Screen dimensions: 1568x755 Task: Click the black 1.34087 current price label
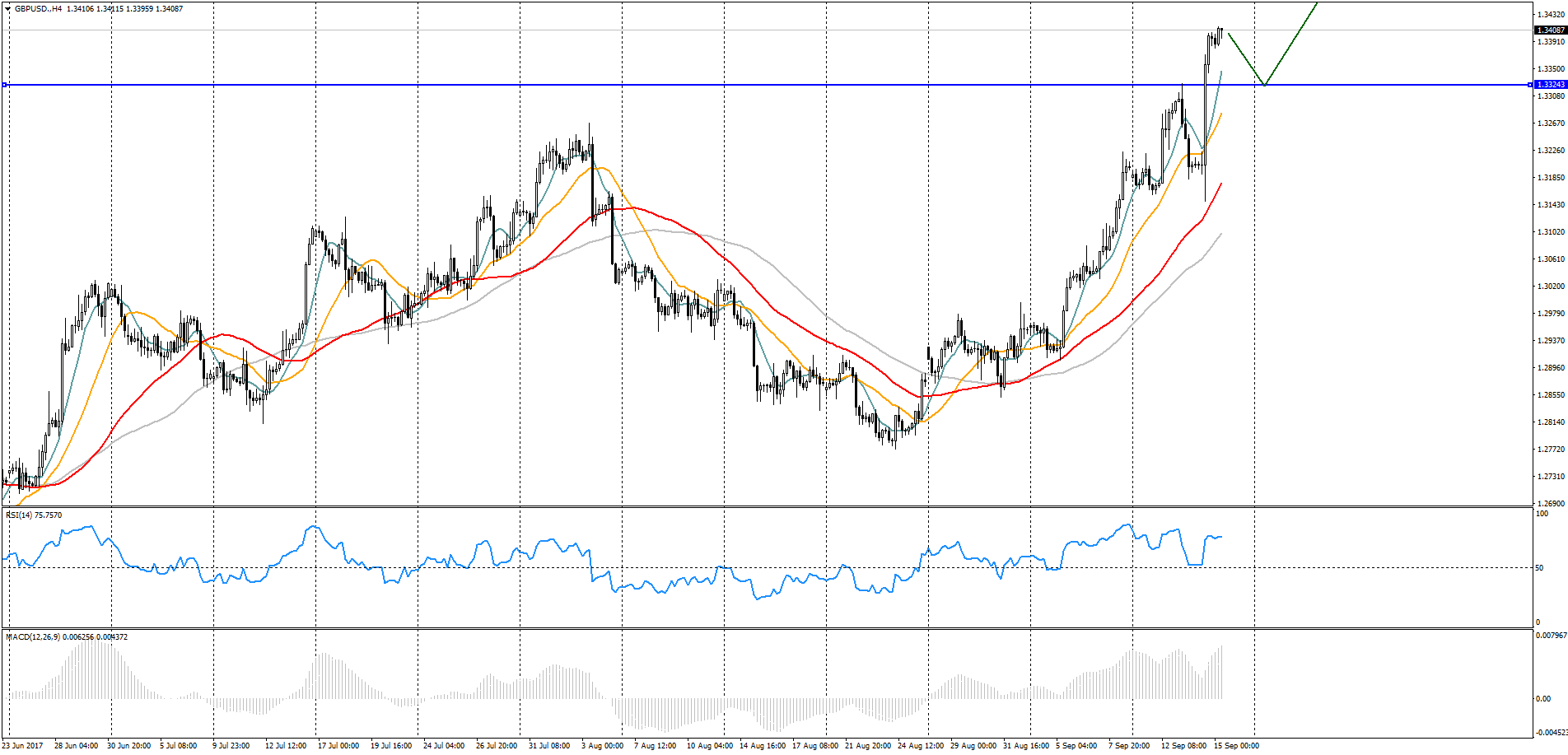point(1552,30)
